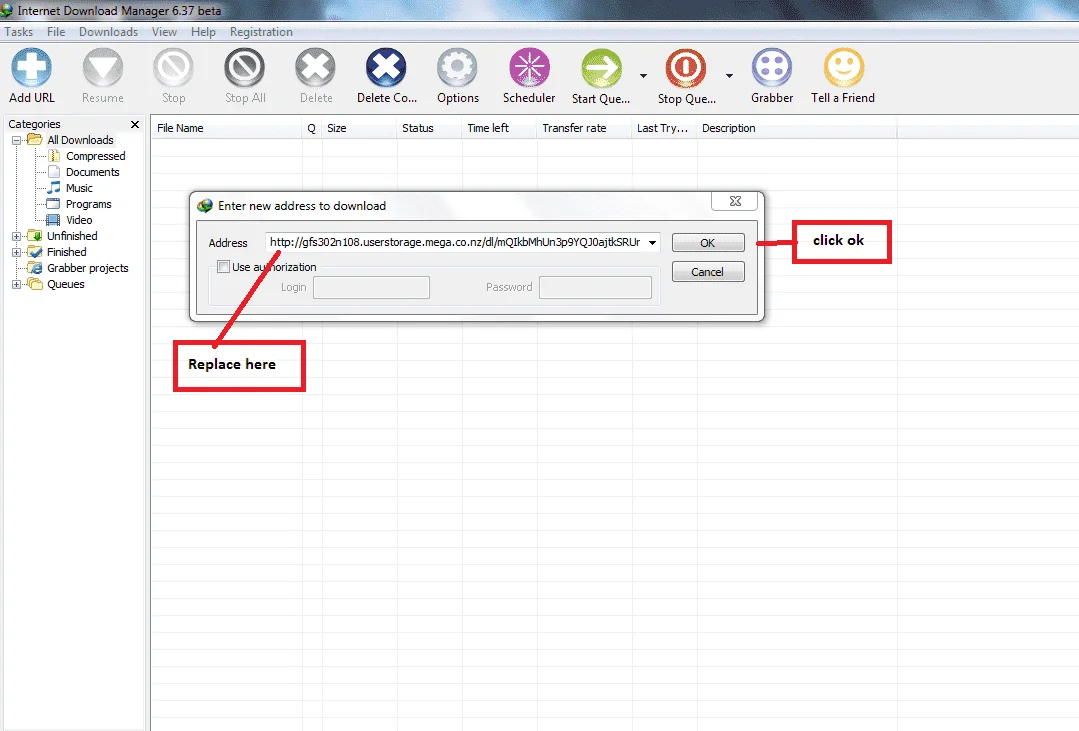This screenshot has width=1079, height=731.
Task: Select the Documents category icon
Action: point(54,172)
